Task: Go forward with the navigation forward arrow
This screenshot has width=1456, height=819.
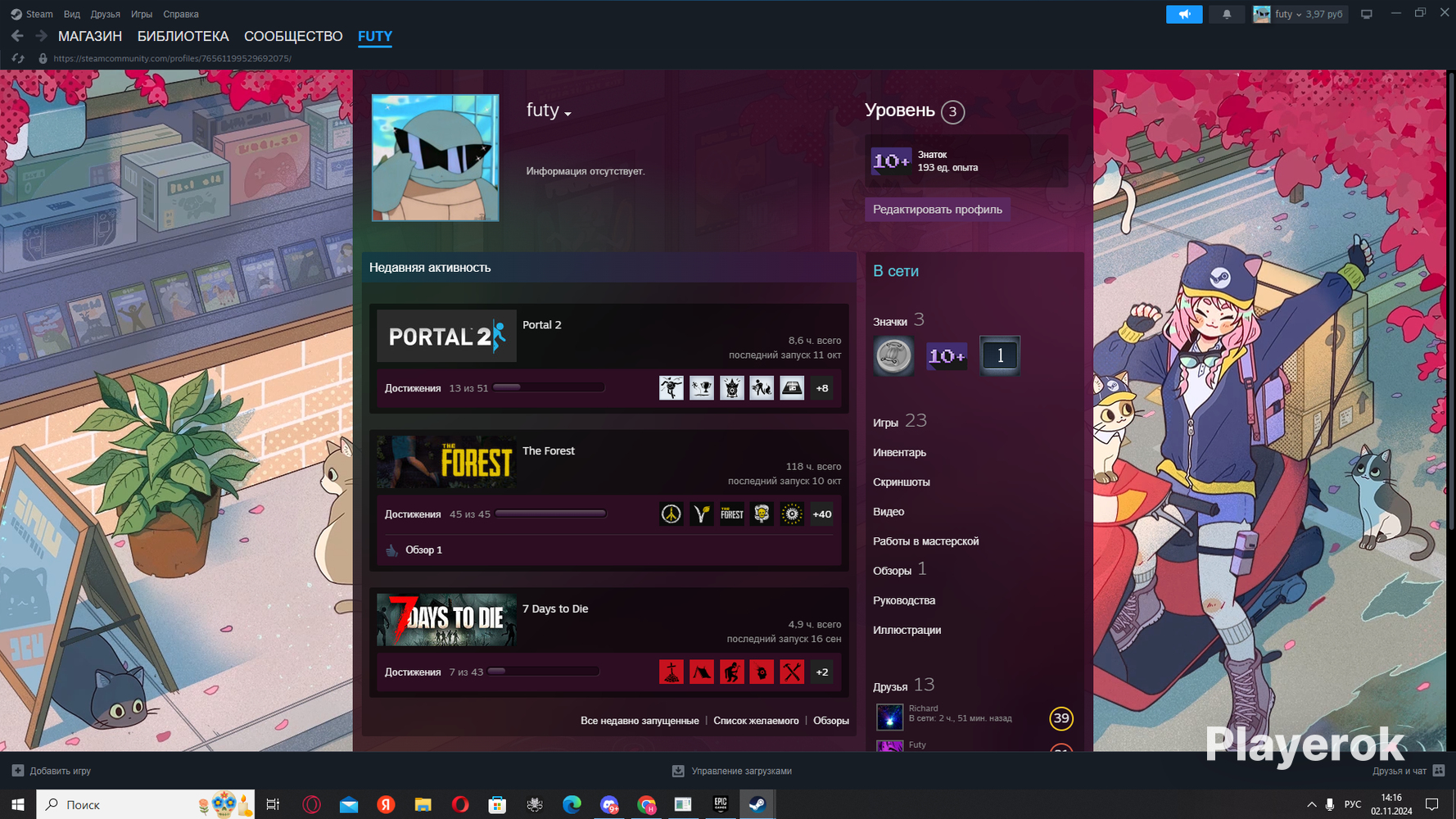Action: click(x=41, y=36)
